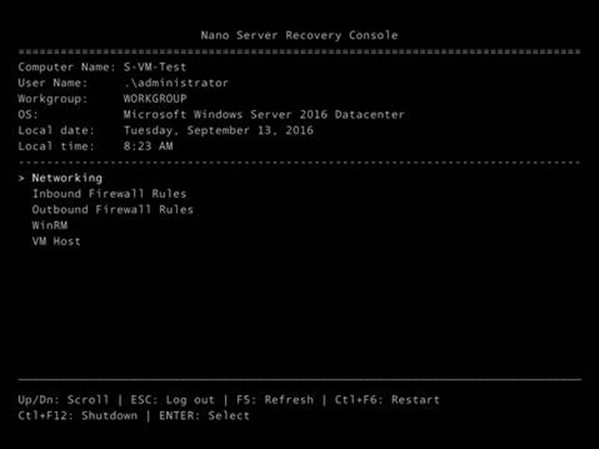Select the WinRM menu option
599x449 pixels.
pos(50,225)
